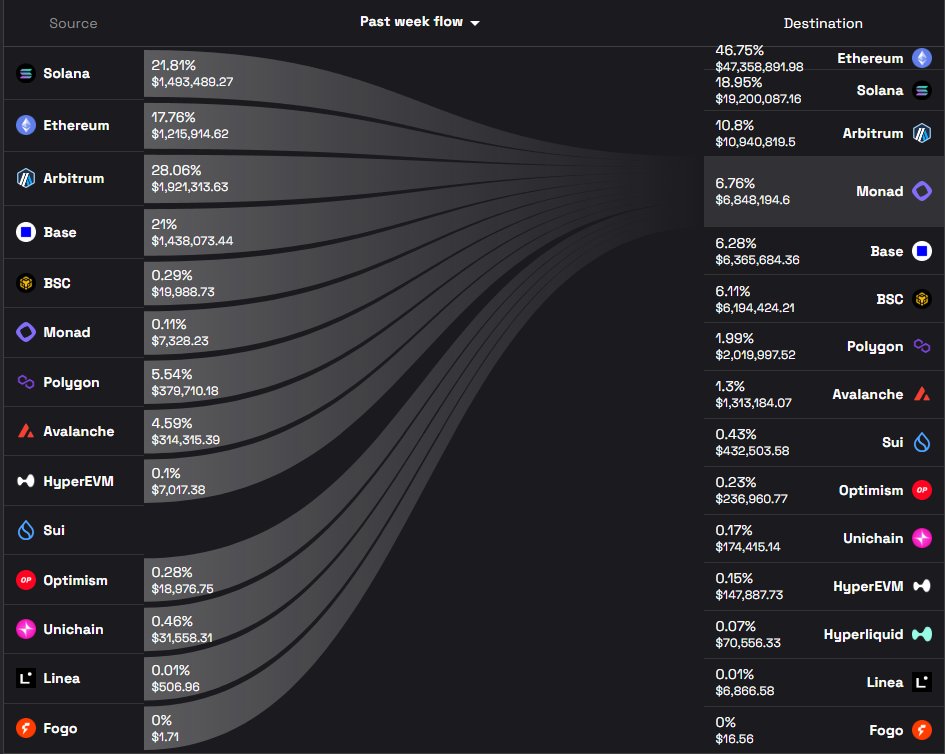Image resolution: width=945 pixels, height=754 pixels.
Task: Click the $10,940,819.5 Arbitrum destination value
Action: (755, 142)
